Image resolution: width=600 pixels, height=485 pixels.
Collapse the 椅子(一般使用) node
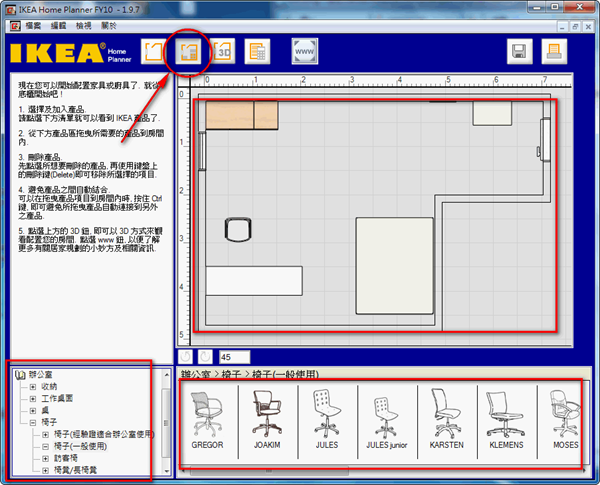click(x=46, y=446)
